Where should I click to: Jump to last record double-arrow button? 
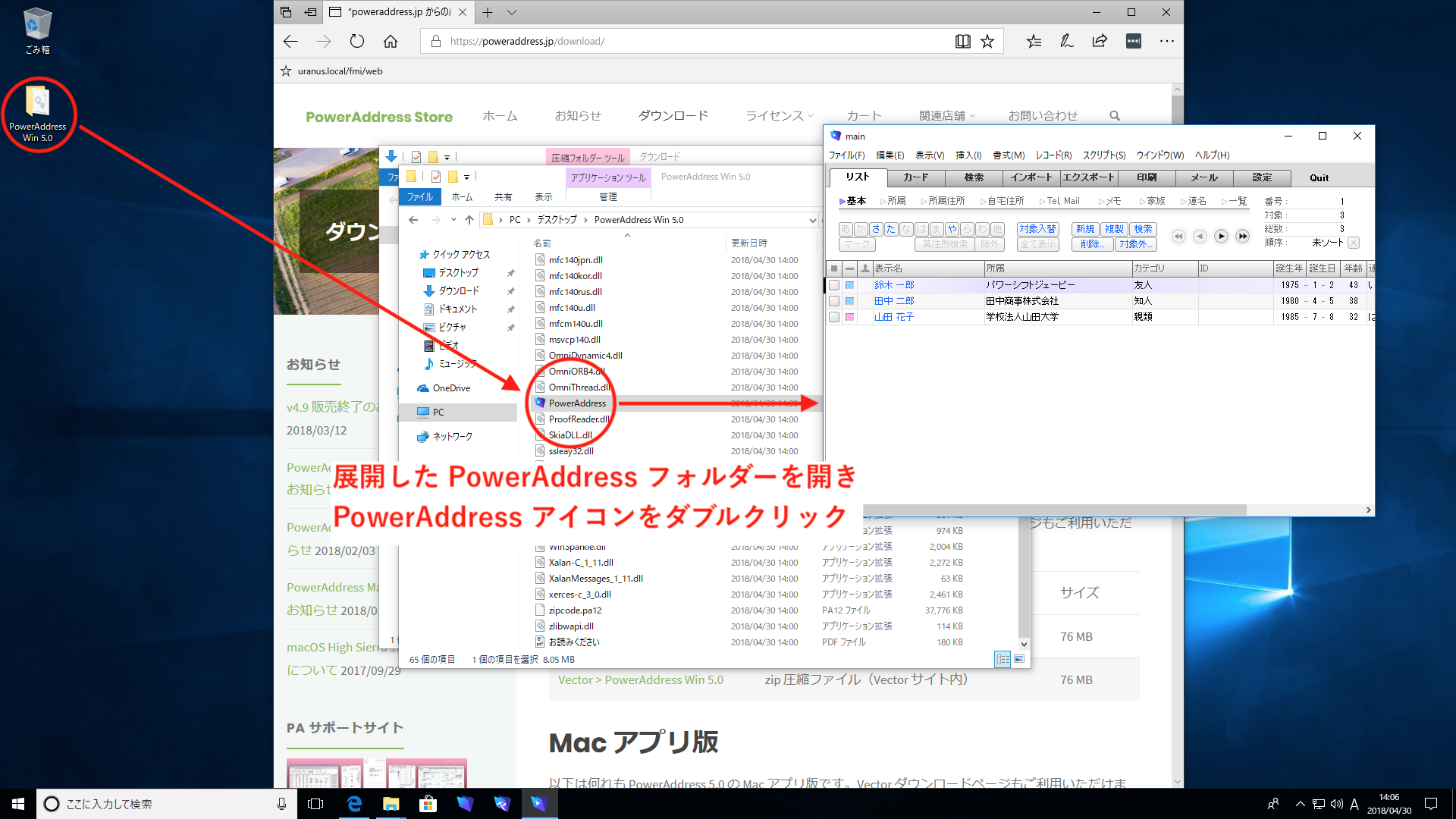[x=1242, y=237]
